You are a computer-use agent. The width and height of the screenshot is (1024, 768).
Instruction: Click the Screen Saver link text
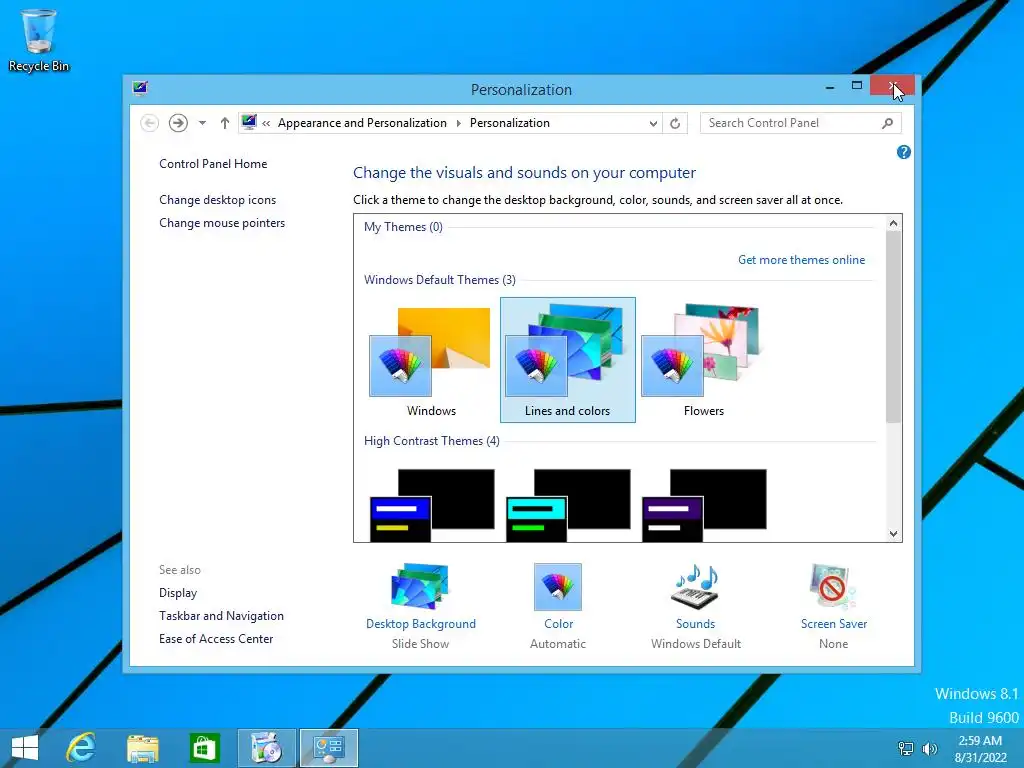834,624
